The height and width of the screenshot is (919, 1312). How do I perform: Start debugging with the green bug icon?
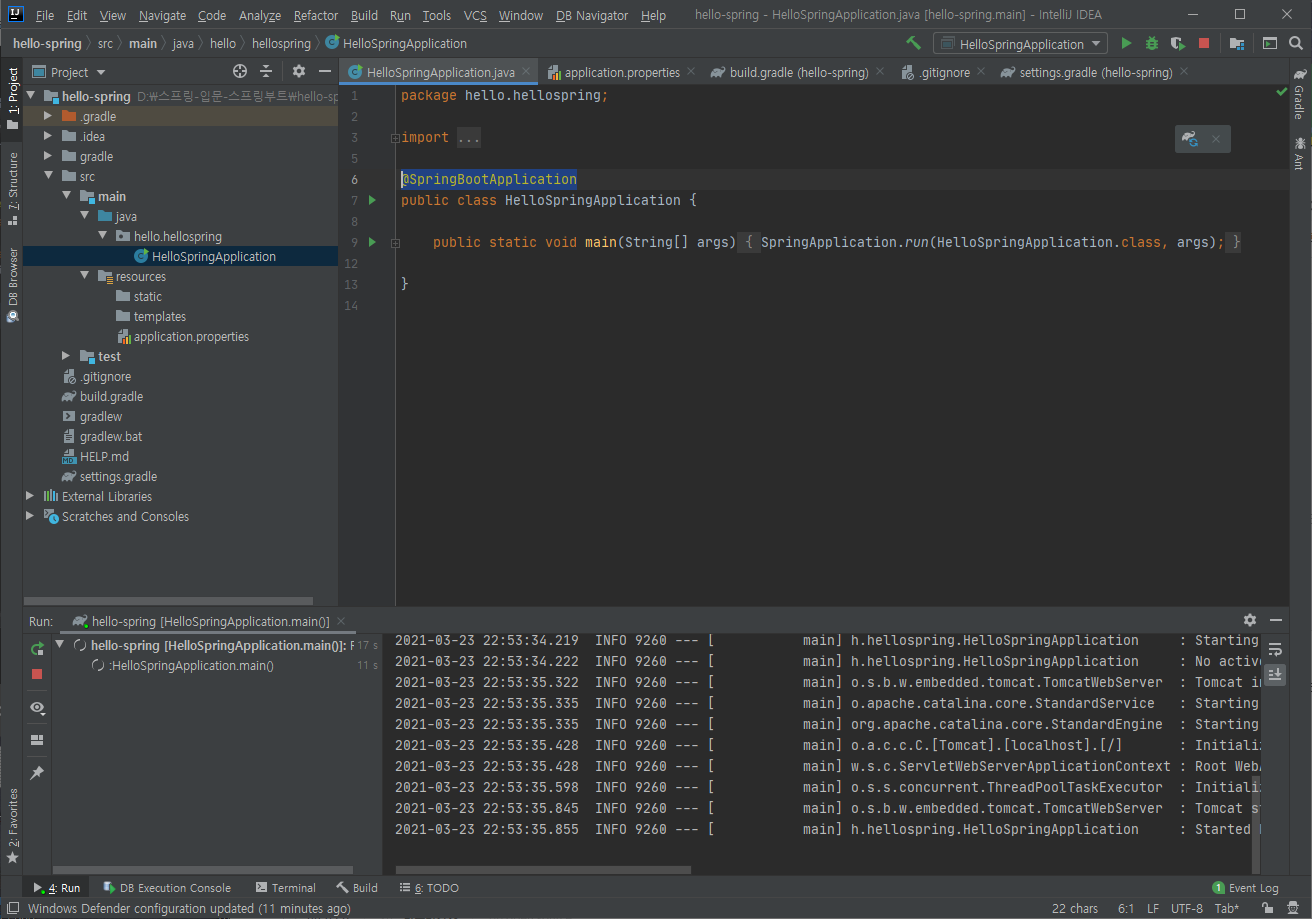click(1152, 43)
